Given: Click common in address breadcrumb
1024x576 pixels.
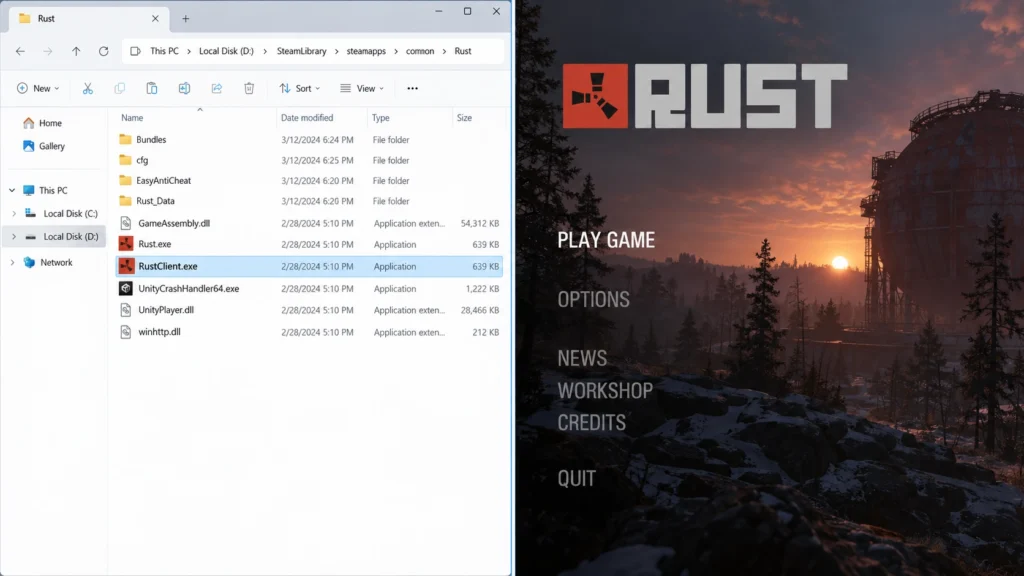Looking at the screenshot, I should pyautogui.click(x=420, y=51).
